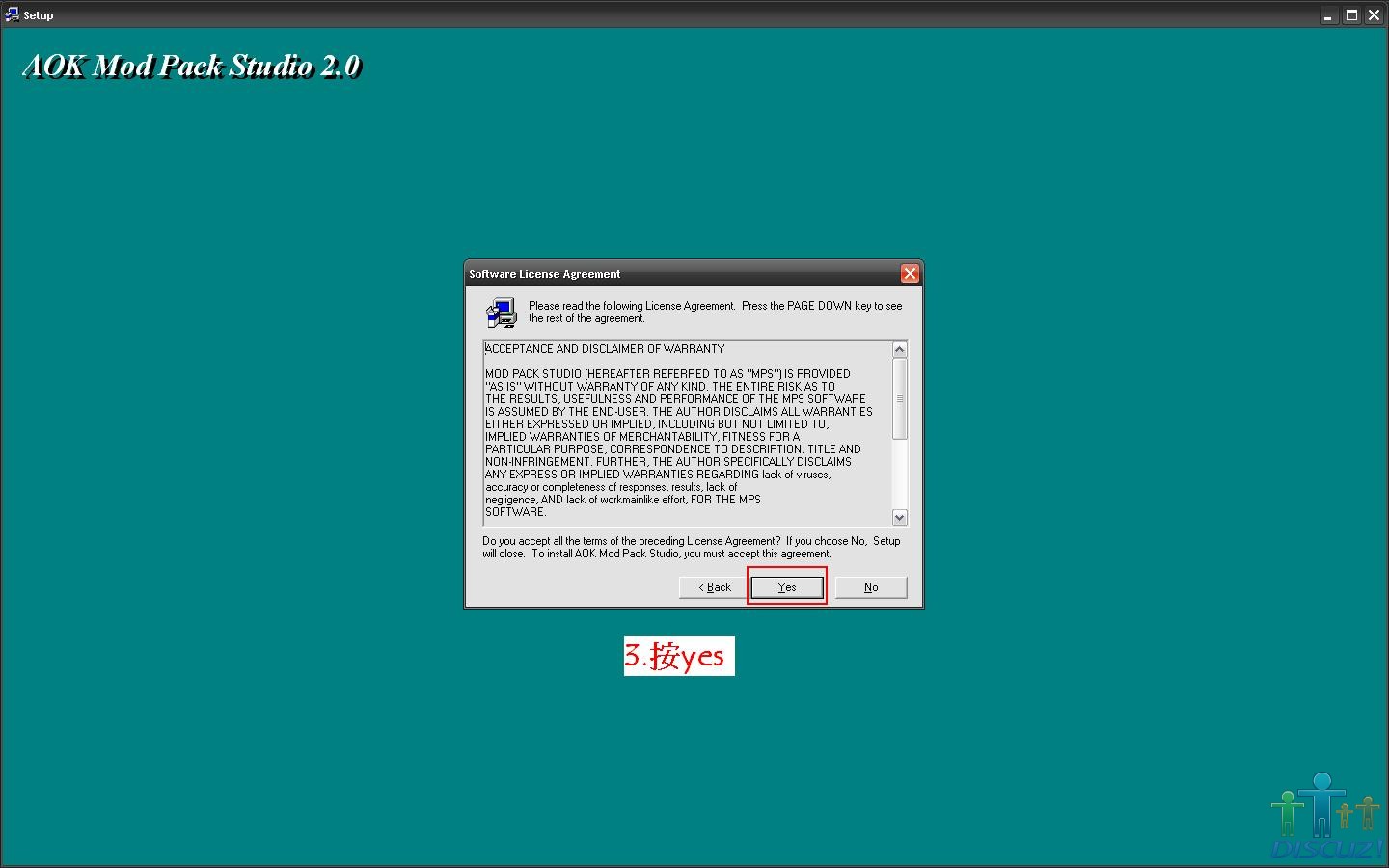
Task: Close the Setup window
Action: (x=1375, y=15)
